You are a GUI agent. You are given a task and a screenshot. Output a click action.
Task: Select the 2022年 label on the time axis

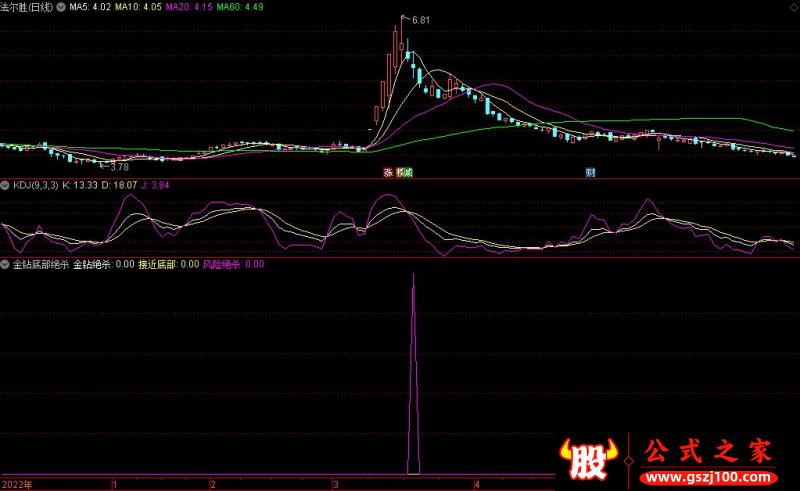(16, 484)
